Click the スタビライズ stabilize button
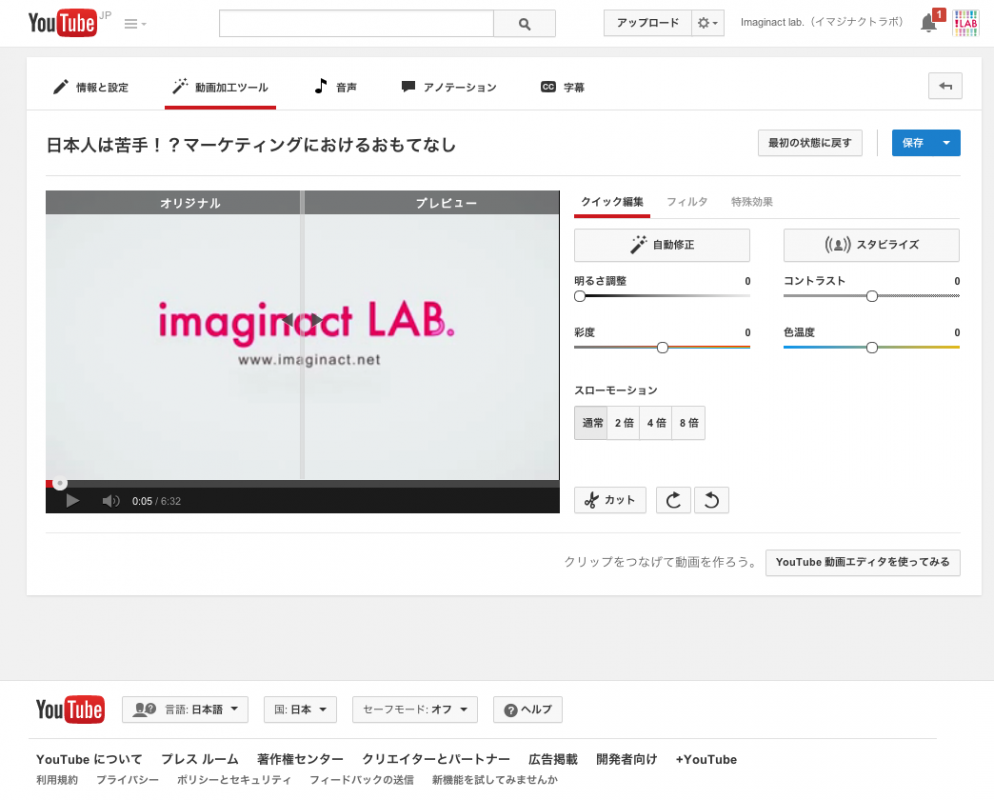Screen dimensions: 994x800 [x=872, y=245]
